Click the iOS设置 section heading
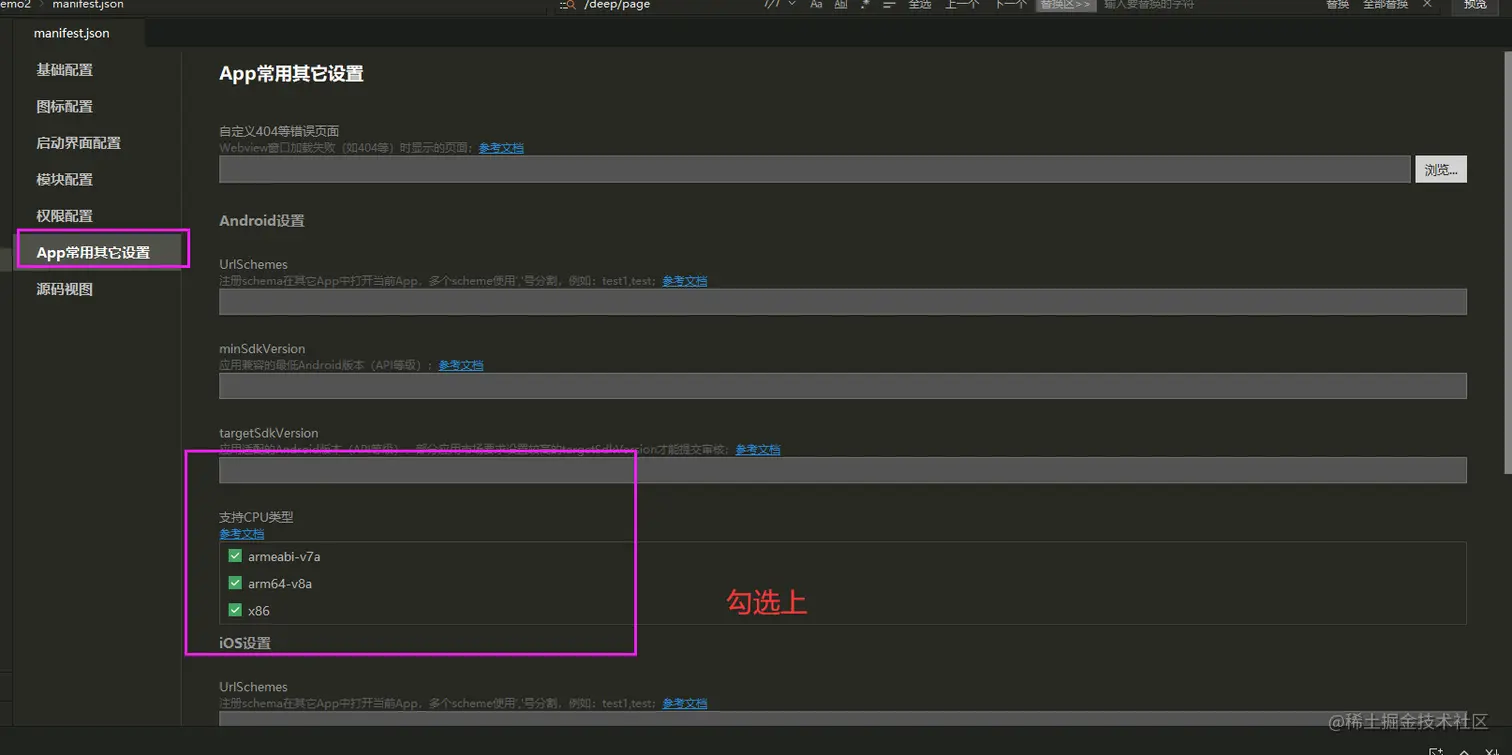This screenshot has width=1512, height=755. point(245,643)
